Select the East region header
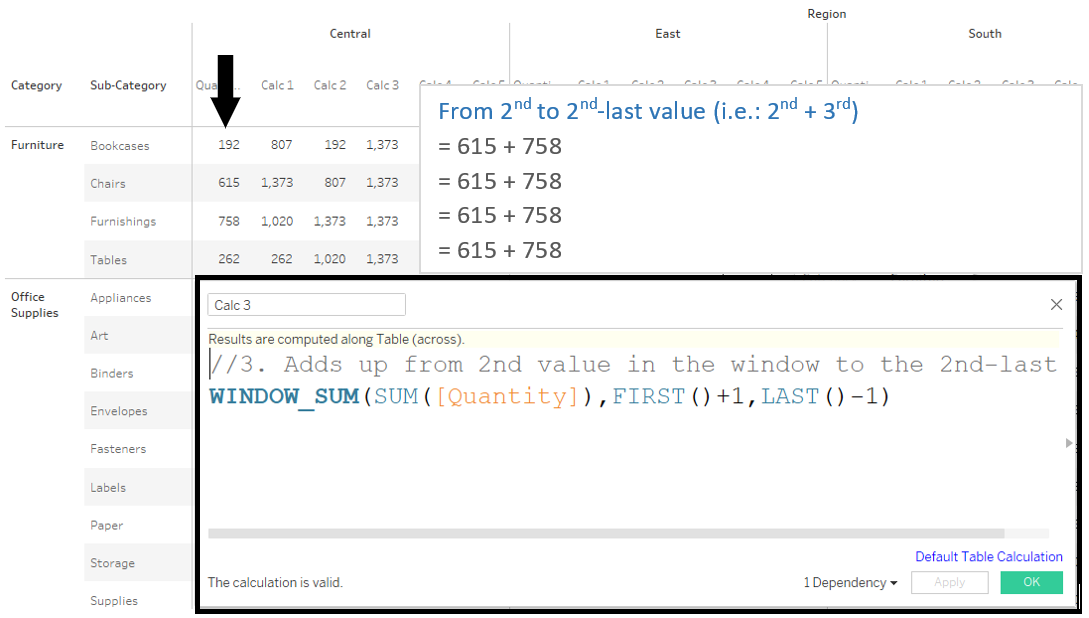 click(x=668, y=34)
